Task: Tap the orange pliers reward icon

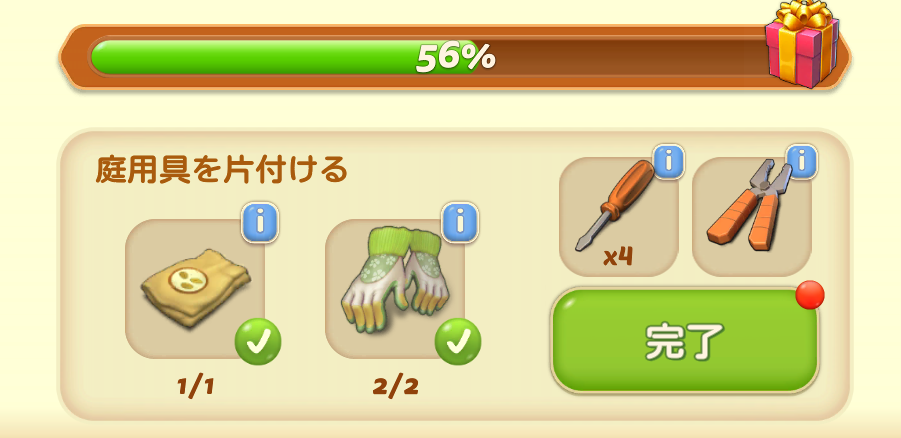Action: (x=748, y=204)
